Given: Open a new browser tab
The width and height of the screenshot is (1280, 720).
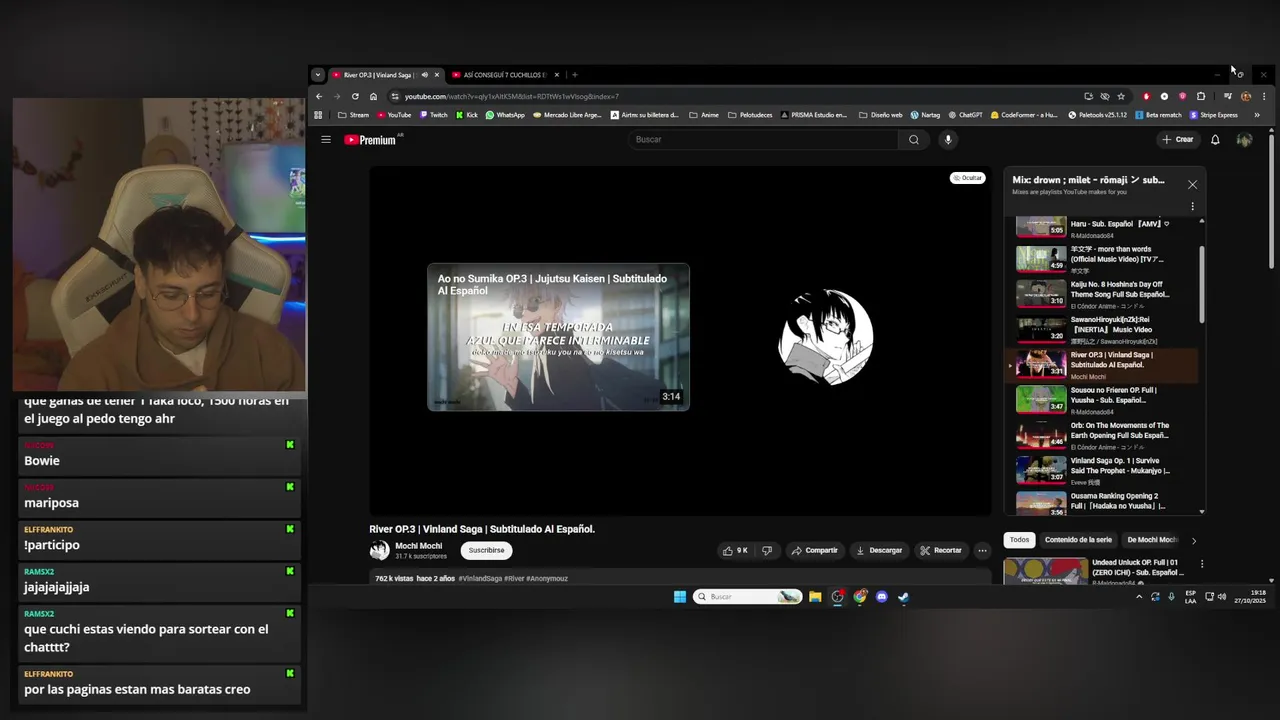Looking at the screenshot, I should point(575,75).
